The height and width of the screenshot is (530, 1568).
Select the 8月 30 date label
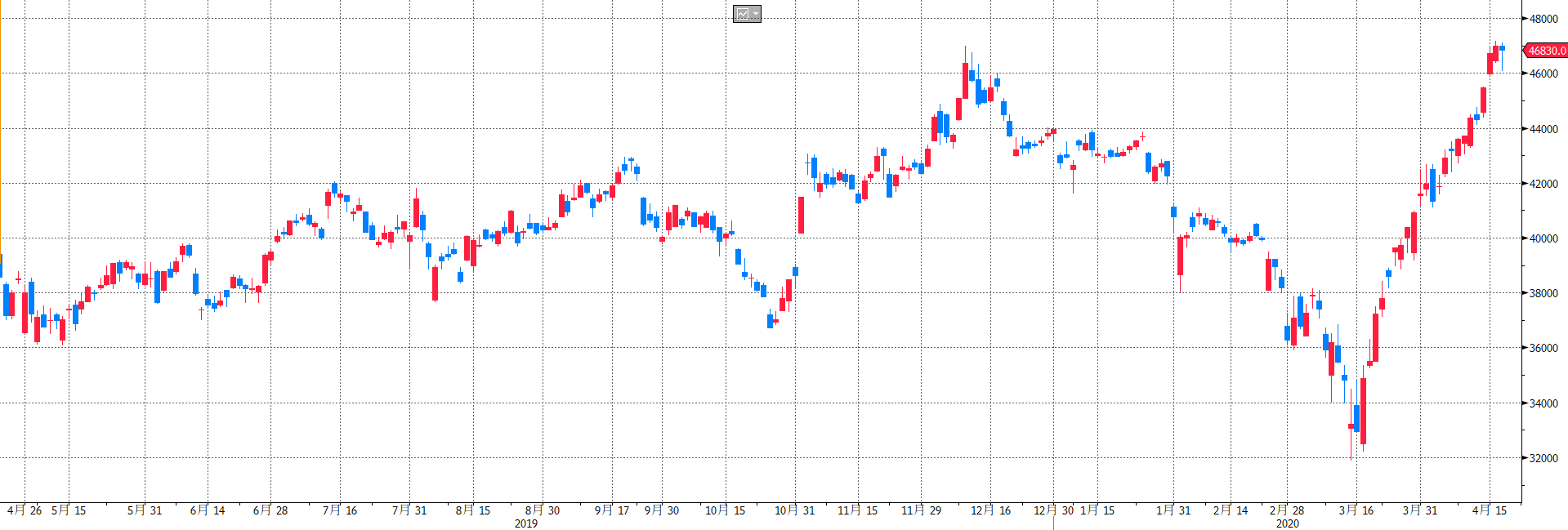543,510
